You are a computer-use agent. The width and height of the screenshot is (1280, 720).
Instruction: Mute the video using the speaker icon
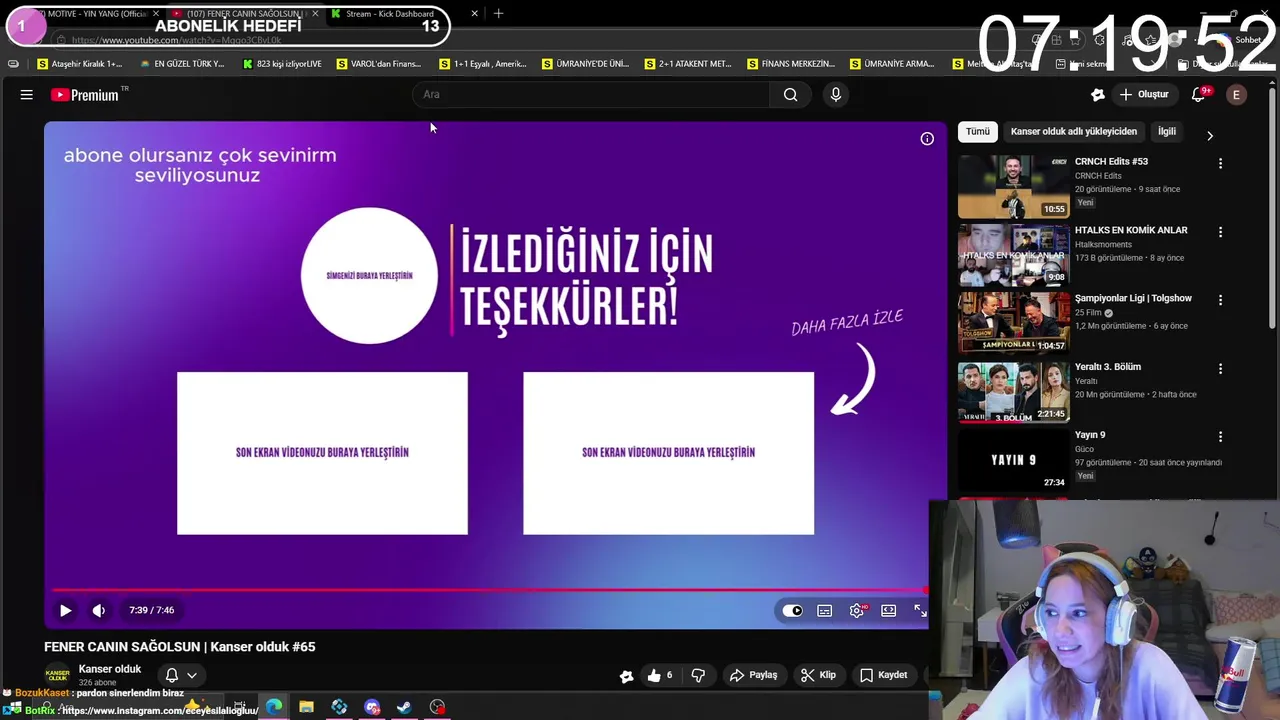[98, 610]
